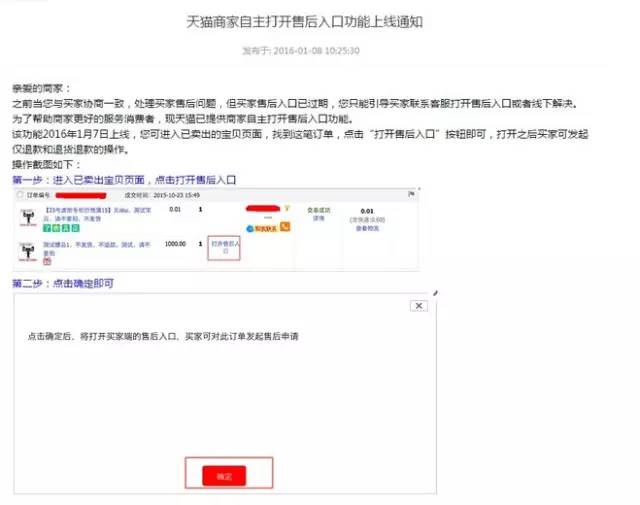Click the 成交时间 2015-10-23 15:49 text

click(x=162, y=195)
